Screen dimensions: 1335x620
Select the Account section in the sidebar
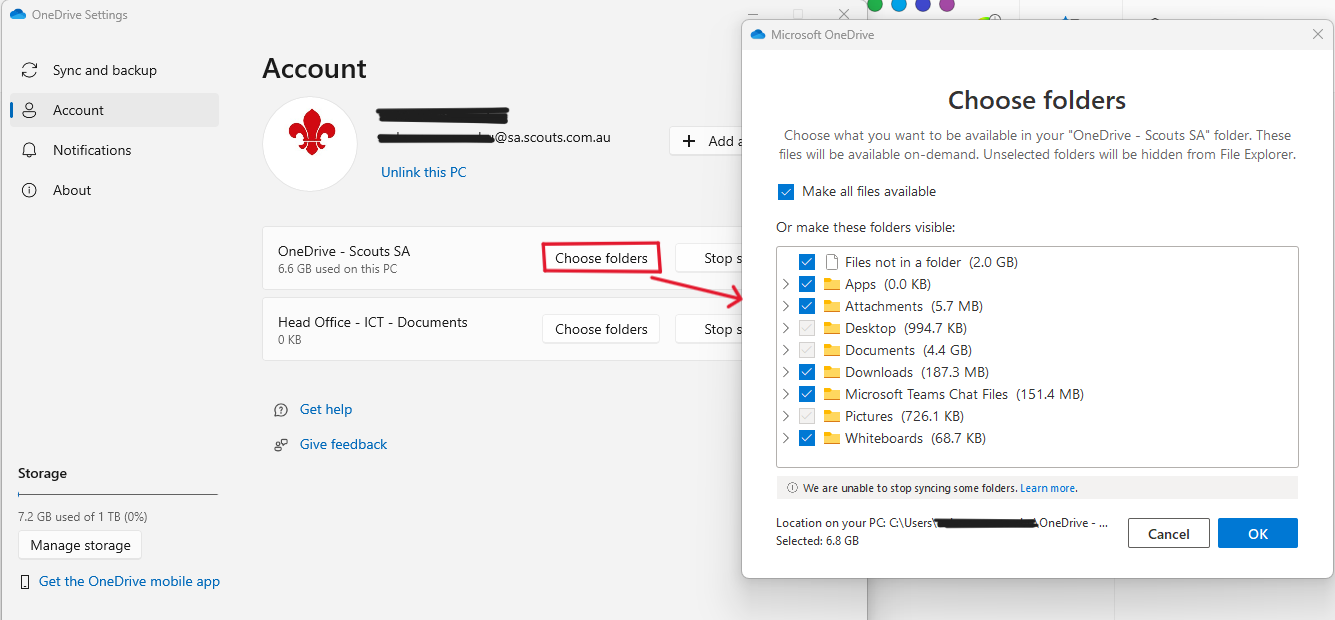[114, 110]
